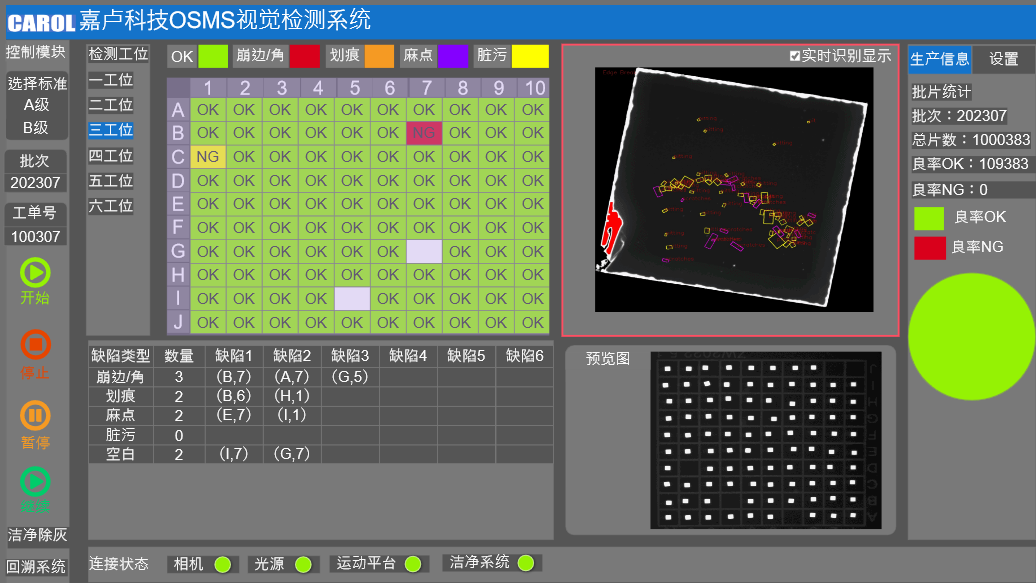Click the green 继续 resume icon
The width and height of the screenshot is (1036, 583).
[35, 481]
